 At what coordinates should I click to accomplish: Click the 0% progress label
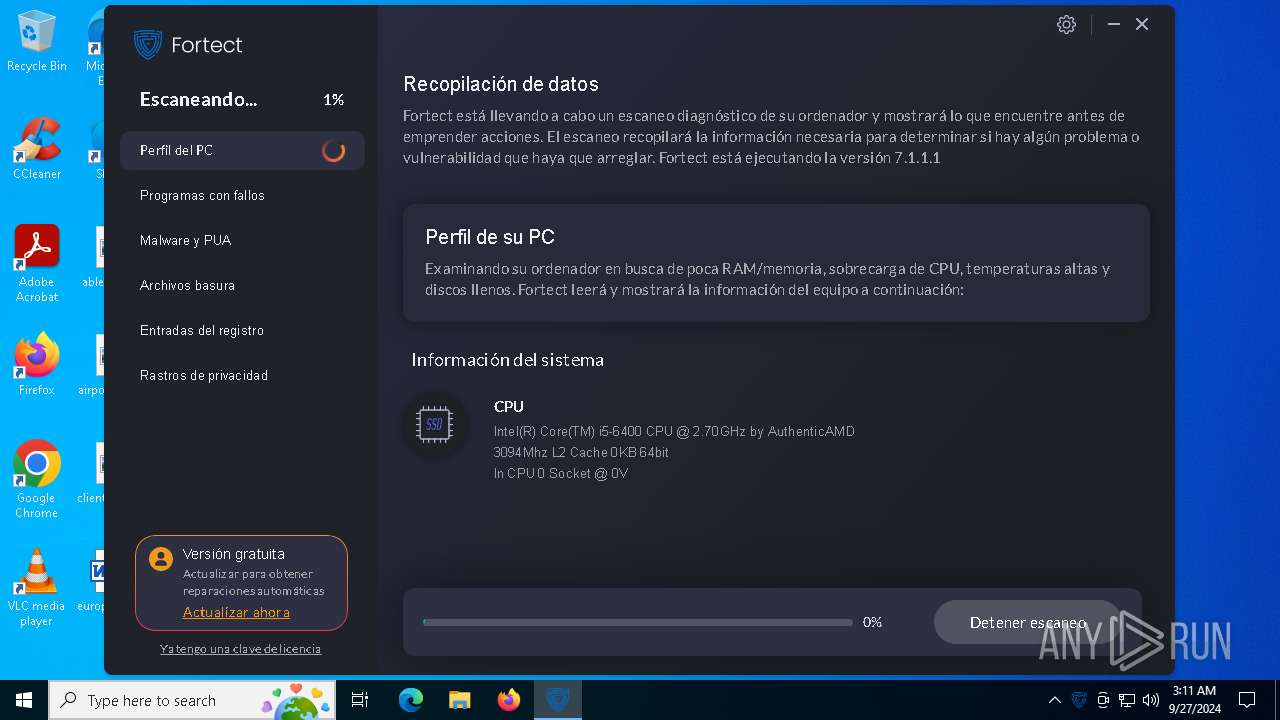(x=872, y=622)
